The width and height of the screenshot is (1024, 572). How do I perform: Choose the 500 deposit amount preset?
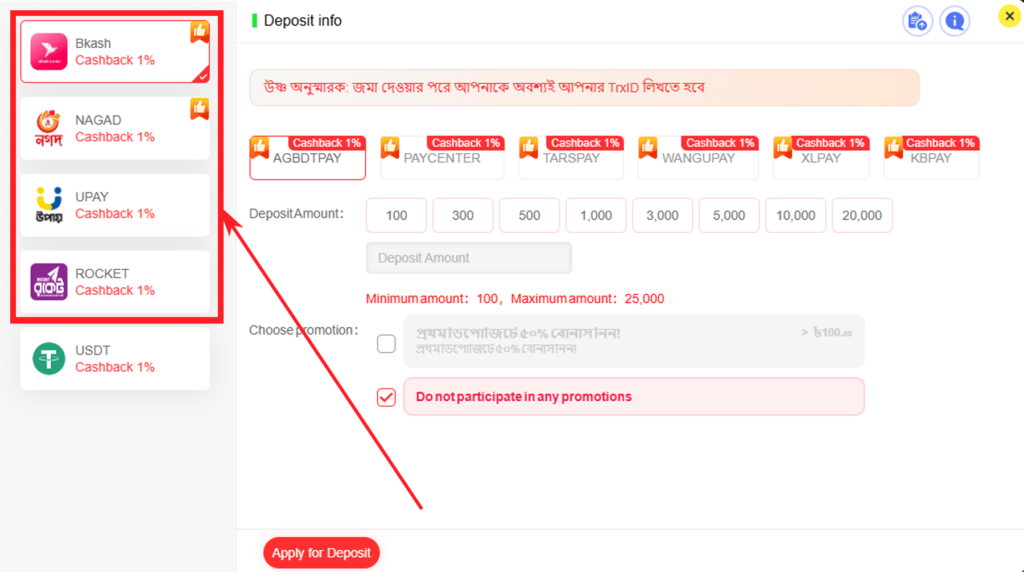coord(529,215)
